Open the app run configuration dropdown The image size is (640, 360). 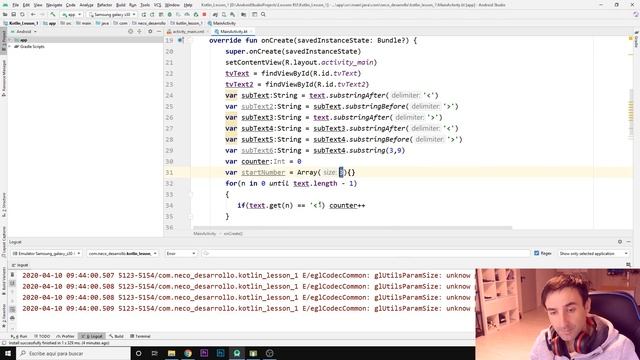(71, 14)
